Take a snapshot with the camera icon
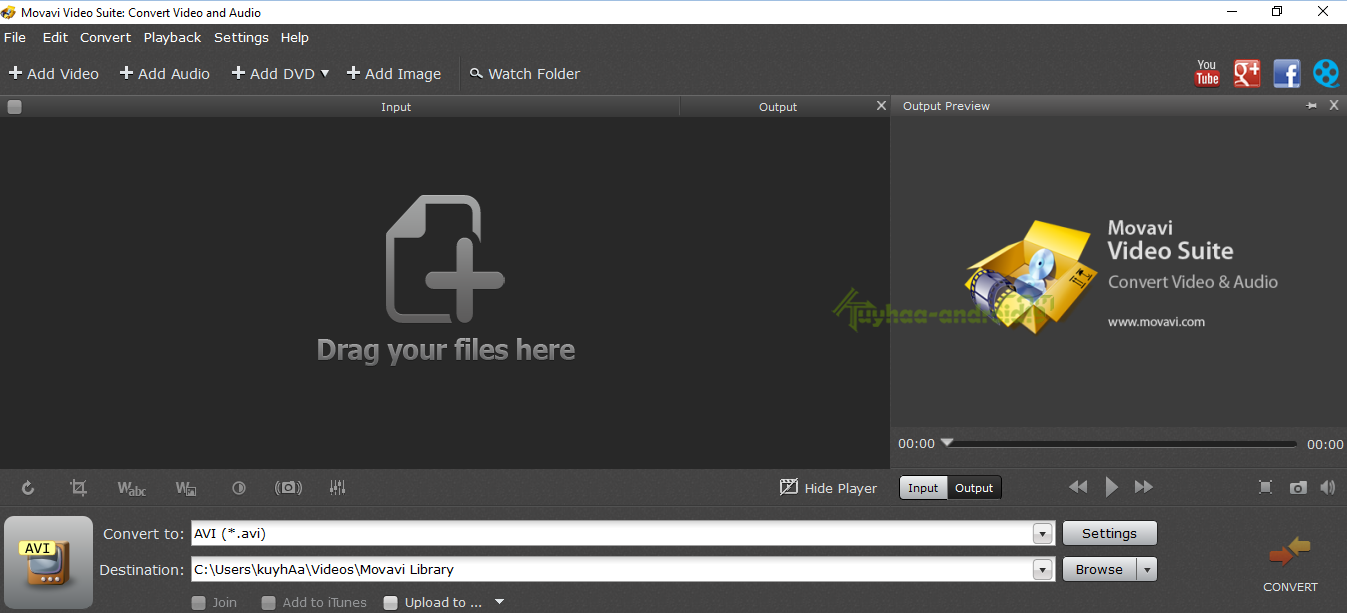1347x613 pixels. (x=1298, y=488)
